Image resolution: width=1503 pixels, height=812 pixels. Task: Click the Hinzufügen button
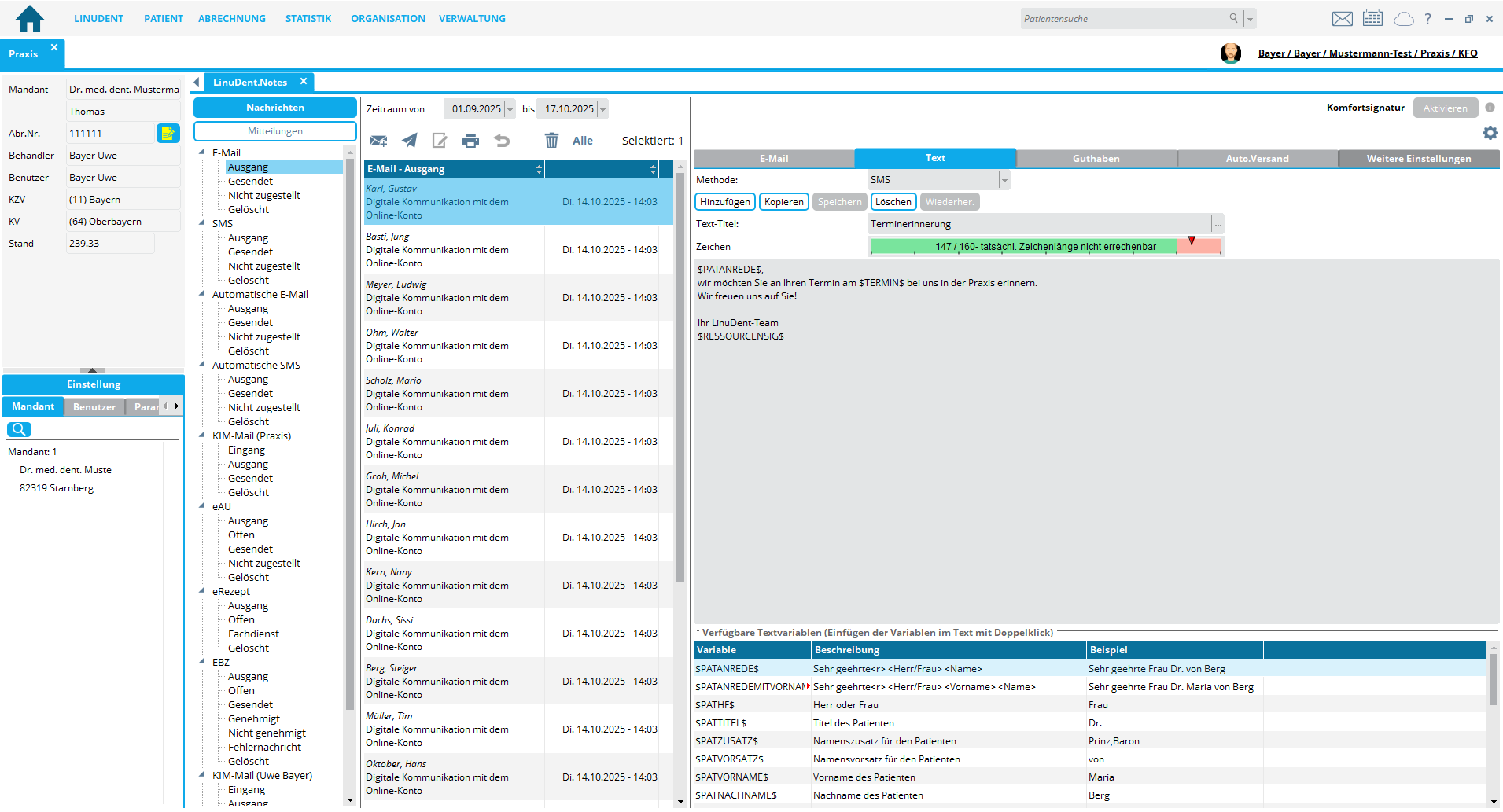pyautogui.click(x=724, y=202)
